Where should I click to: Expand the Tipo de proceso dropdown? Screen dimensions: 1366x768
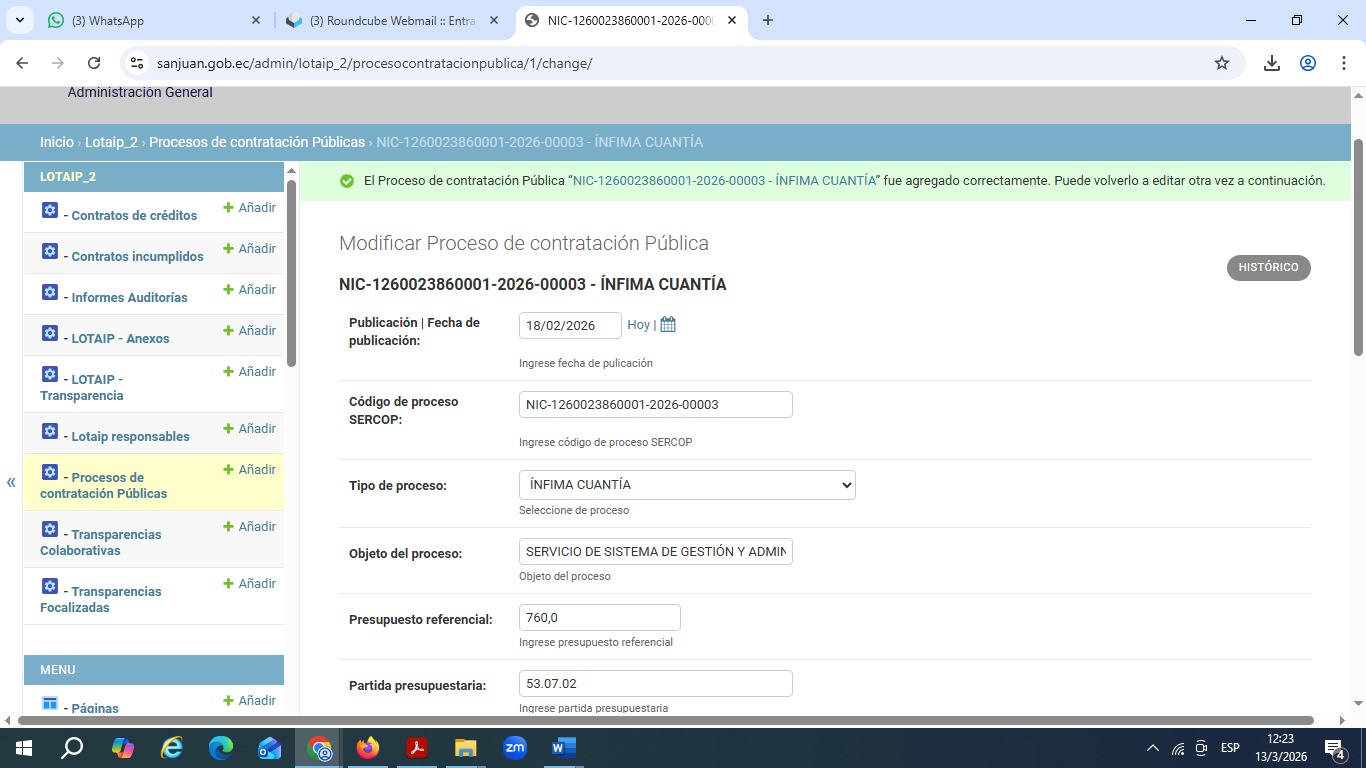[x=687, y=485]
